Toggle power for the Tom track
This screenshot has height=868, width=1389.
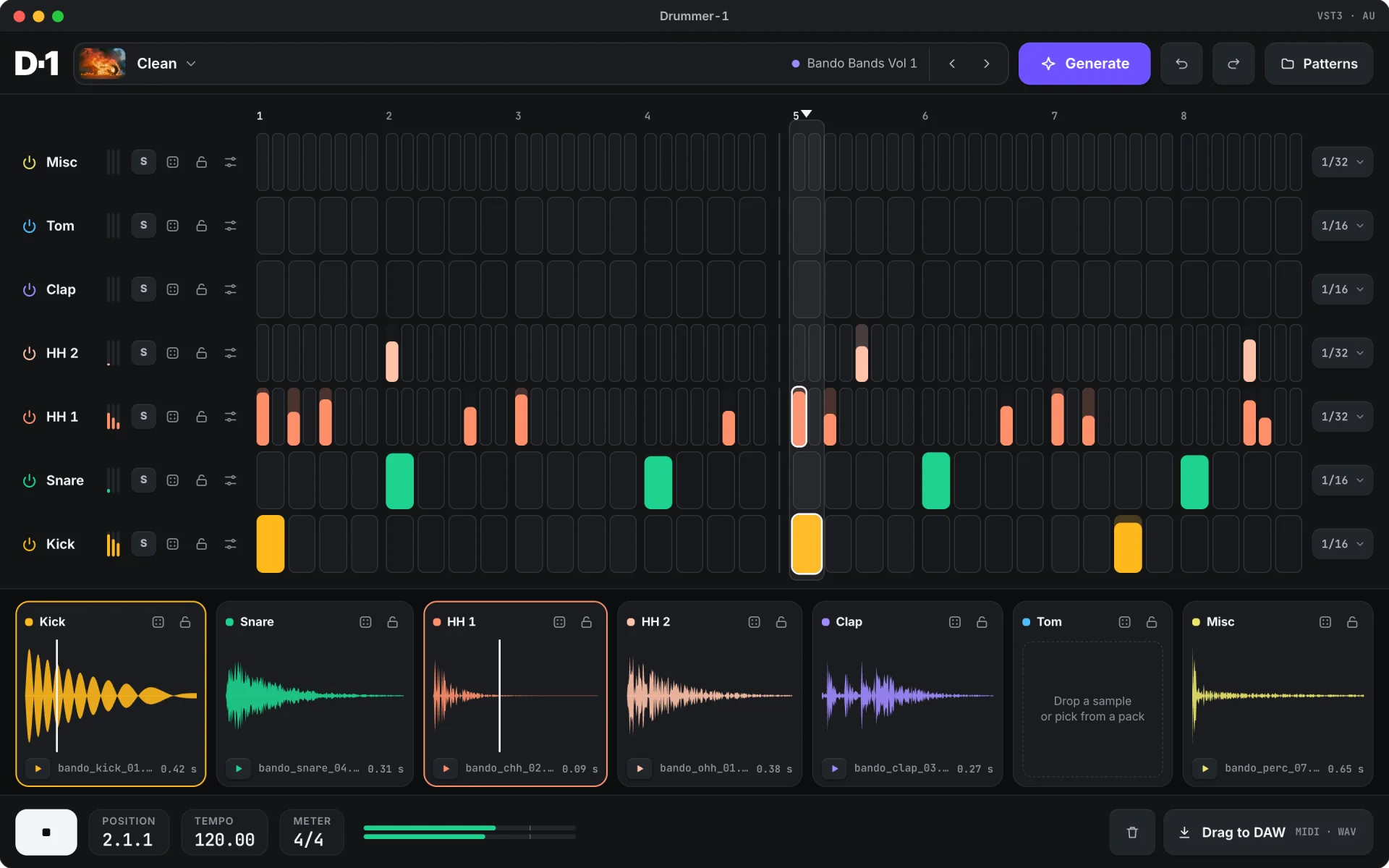(x=29, y=226)
